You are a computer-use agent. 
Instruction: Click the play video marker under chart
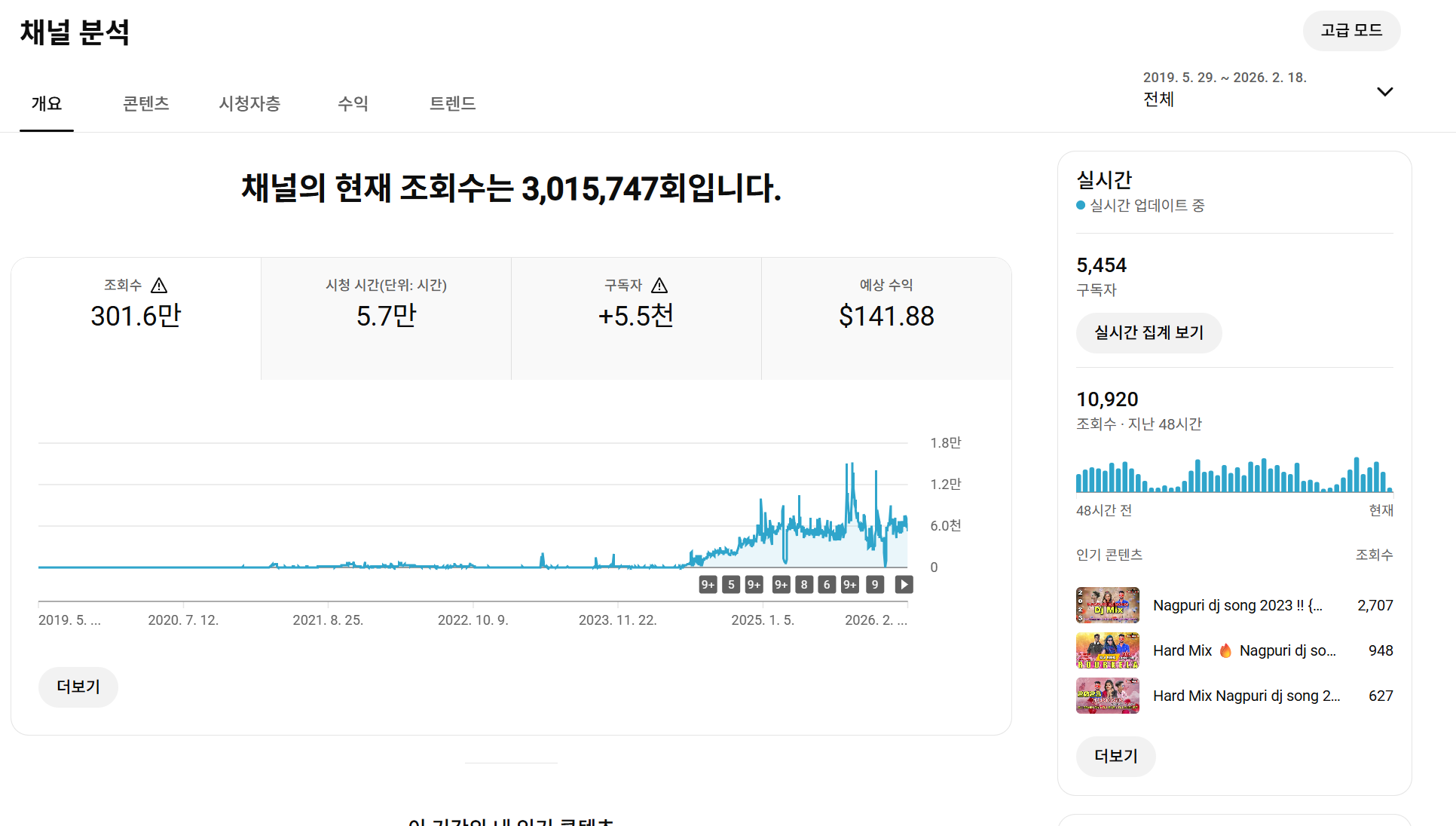coord(904,584)
